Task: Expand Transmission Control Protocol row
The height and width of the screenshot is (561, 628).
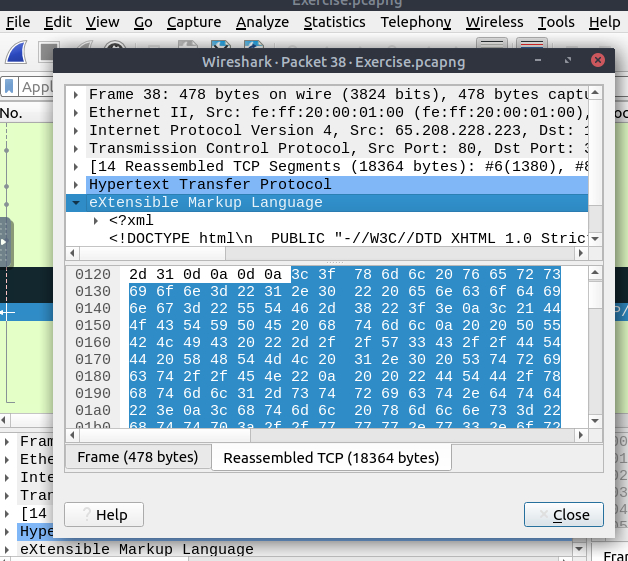Action: (76, 149)
